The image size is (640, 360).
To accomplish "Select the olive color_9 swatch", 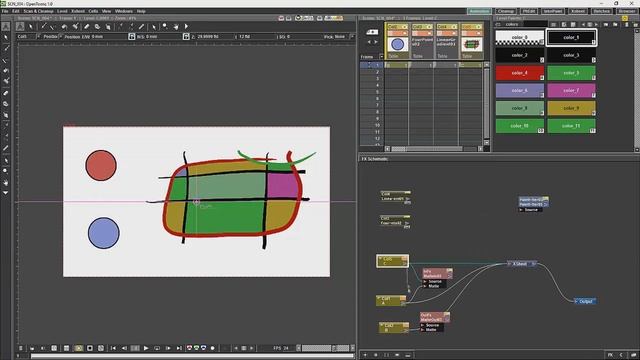I will tap(571, 108).
